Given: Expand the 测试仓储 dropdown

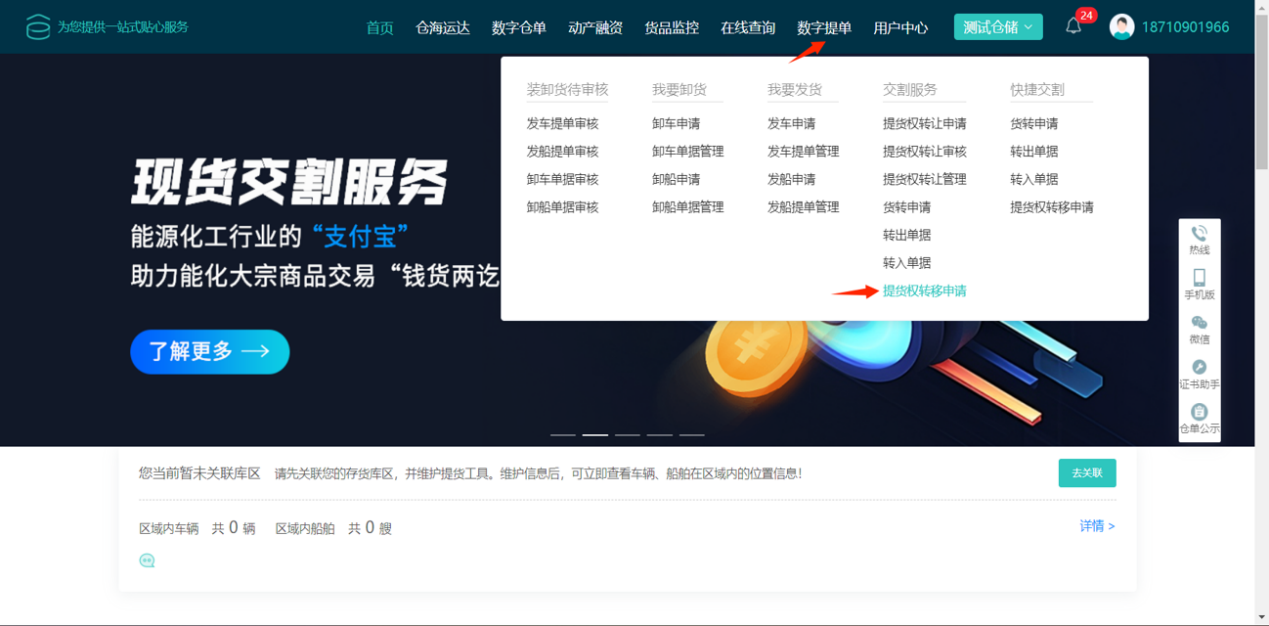Looking at the screenshot, I should click(997, 27).
